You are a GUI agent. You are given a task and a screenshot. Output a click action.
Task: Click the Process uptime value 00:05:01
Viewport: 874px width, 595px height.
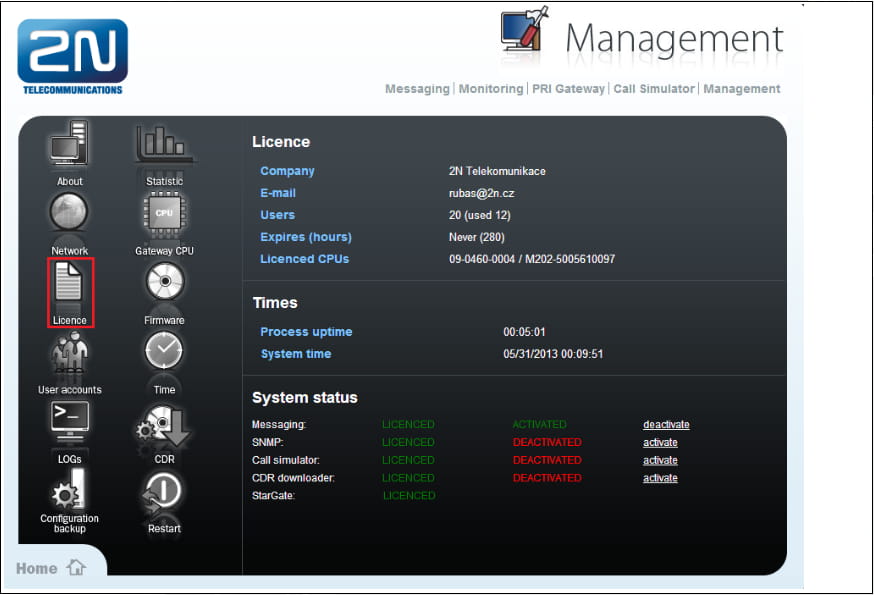point(524,332)
